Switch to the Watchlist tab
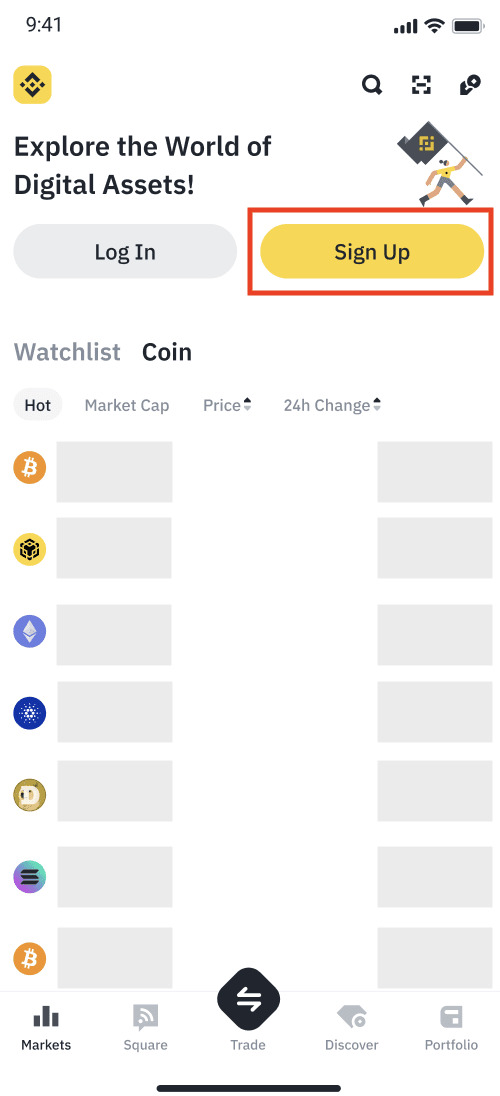This screenshot has height=1096, width=500. 67,352
